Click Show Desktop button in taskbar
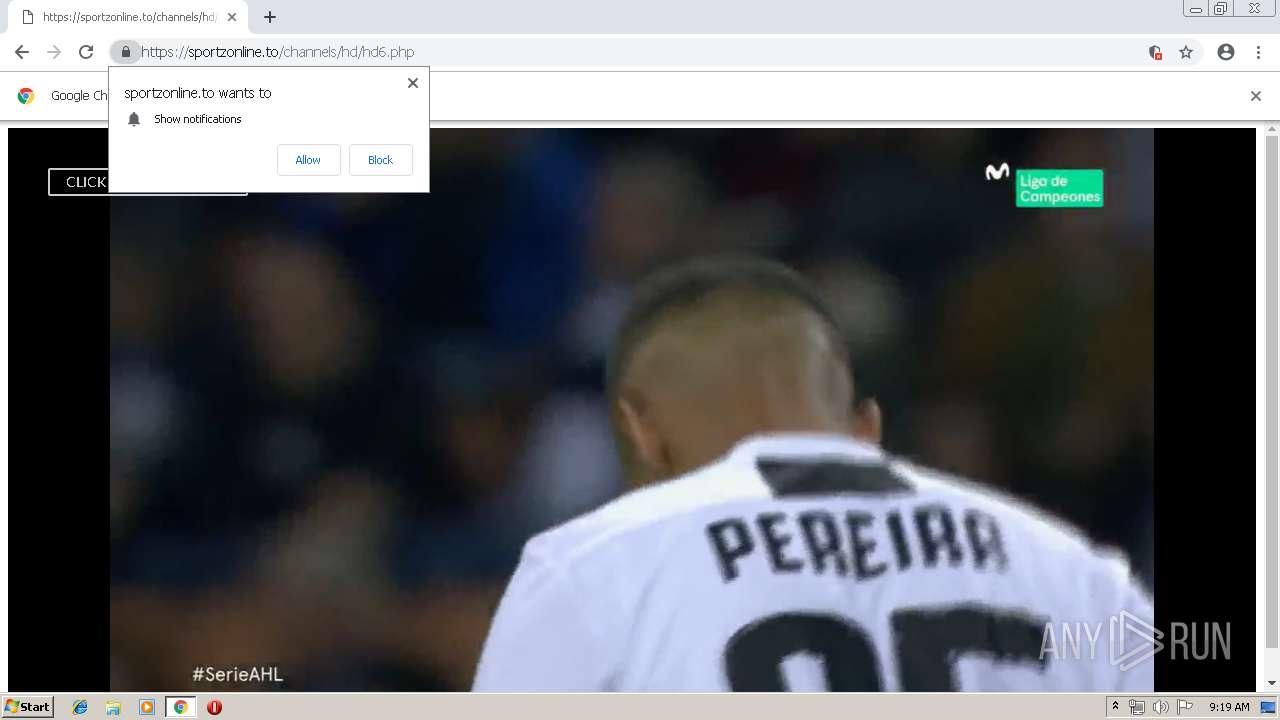Screen dimensions: 1280x720 coord(1268,707)
